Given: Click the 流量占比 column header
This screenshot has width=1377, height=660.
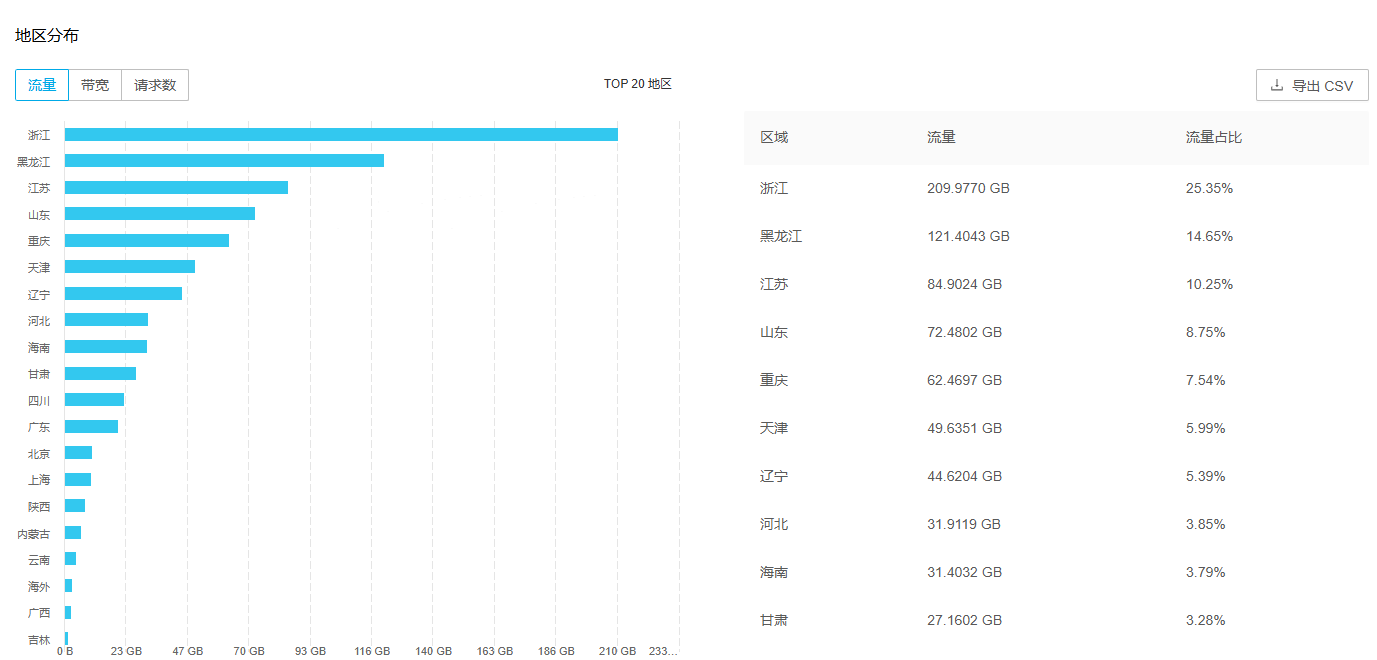Looking at the screenshot, I should pyautogui.click(x=1213, y=137).
